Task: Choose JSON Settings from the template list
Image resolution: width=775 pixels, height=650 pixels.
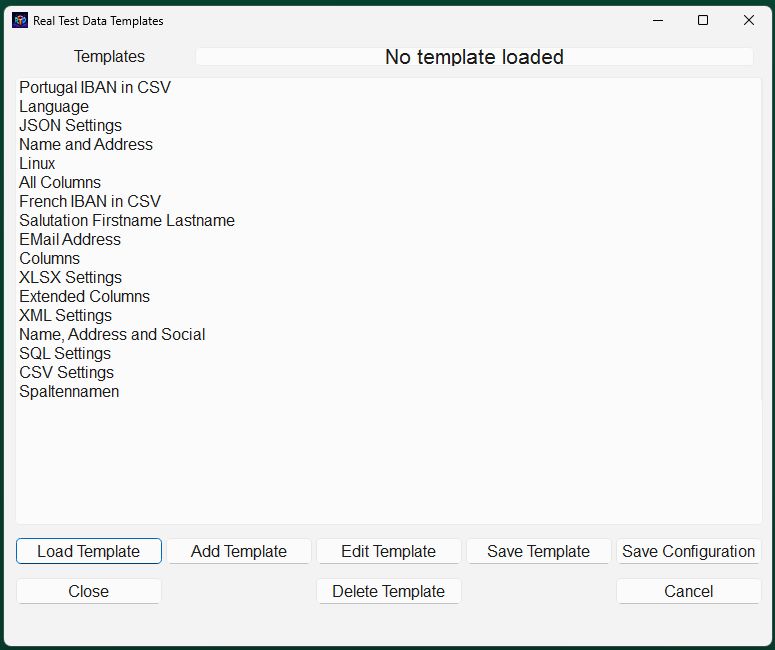Action: [x=70, y=126]
